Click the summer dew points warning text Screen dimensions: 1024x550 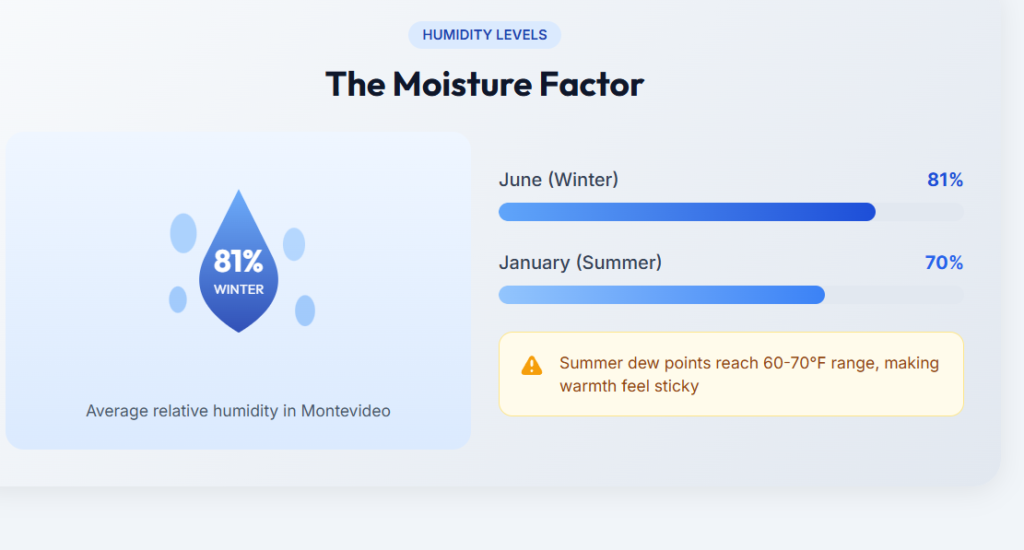pyautogui.click(x=749, y=374)
